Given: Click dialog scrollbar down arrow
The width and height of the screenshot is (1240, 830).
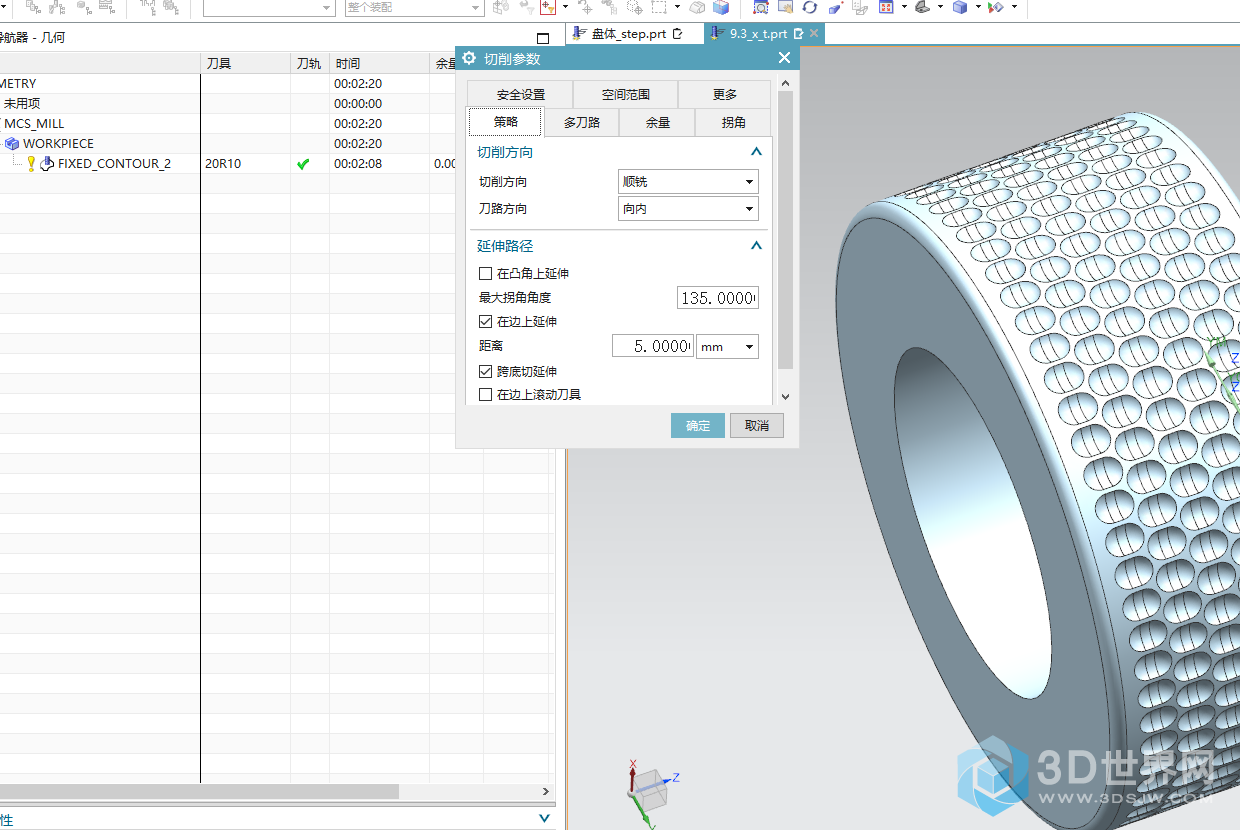Looking at the screenshot, I should tap(785, 397).
